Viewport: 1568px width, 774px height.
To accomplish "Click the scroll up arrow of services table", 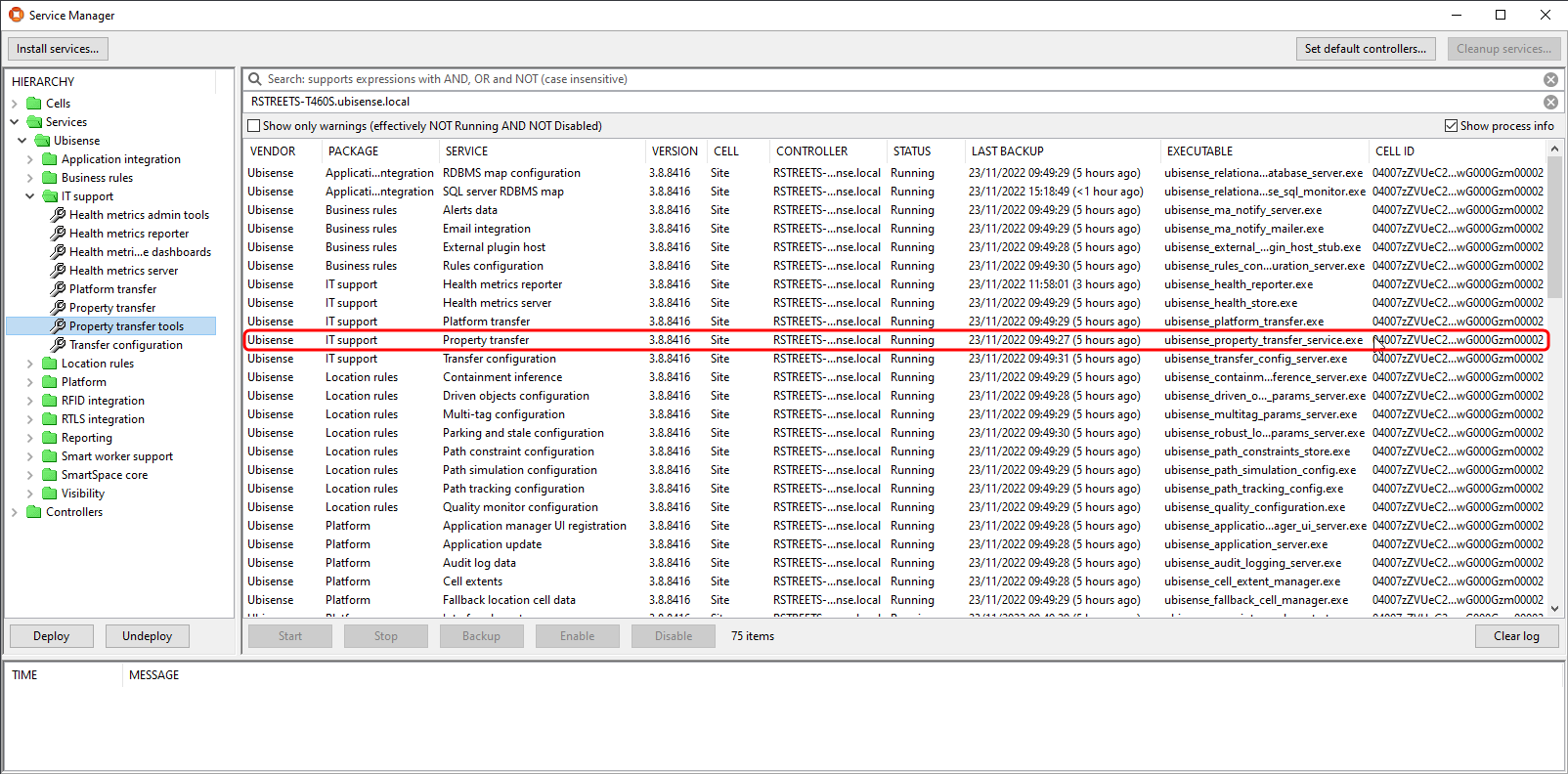I will (1554, 149).
